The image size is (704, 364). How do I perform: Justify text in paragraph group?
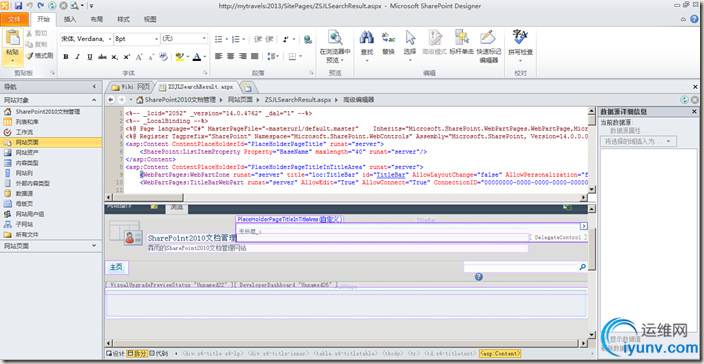pyautogui.click(x=255, y=57)
